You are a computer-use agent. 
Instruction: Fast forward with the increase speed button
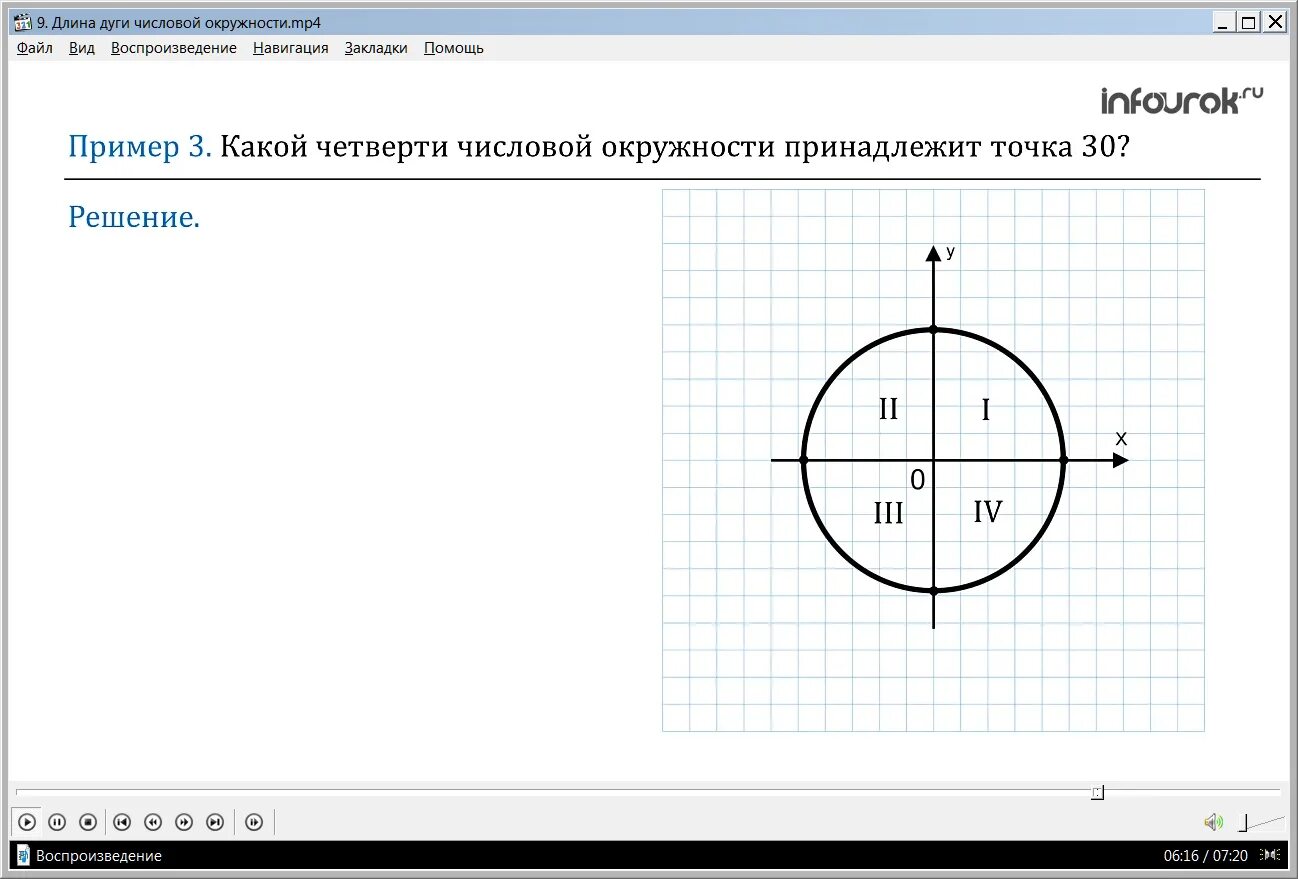point(184,822)
